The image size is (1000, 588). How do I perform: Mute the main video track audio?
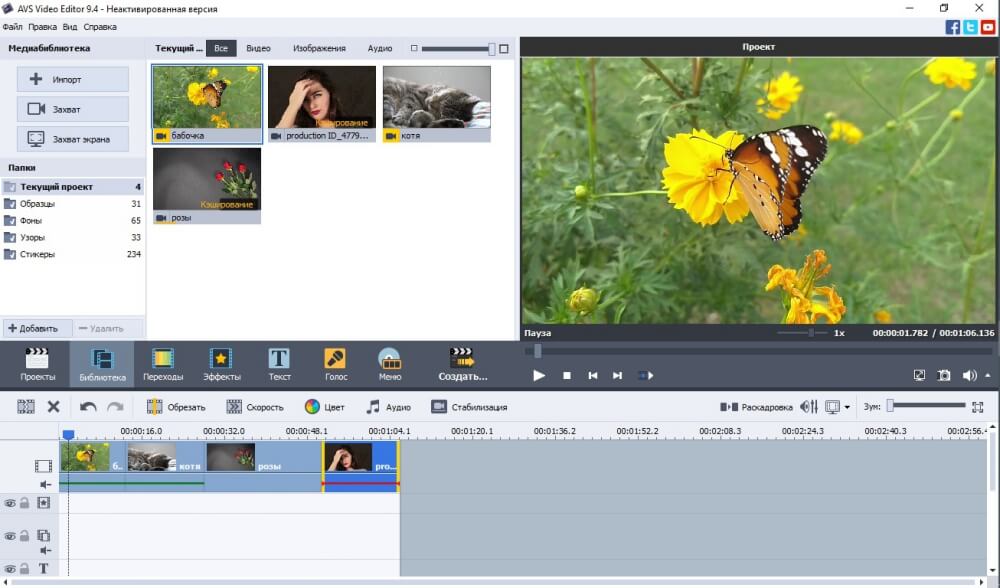click(x=45, y=485)
